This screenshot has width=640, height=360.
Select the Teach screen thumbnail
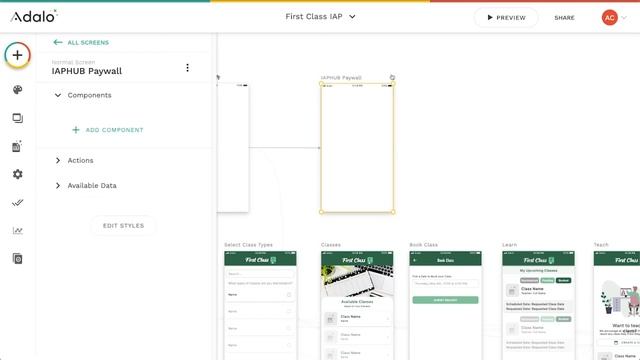(617, 305)
